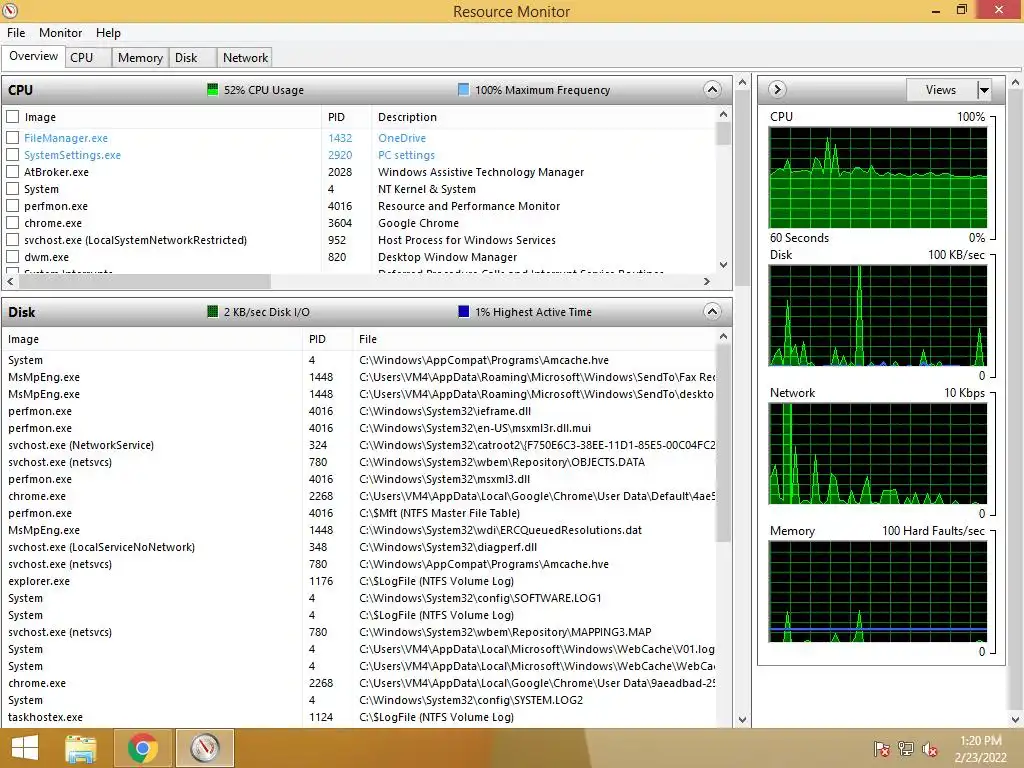Sort CPU list by Description column
1024x768 pixels.
[x=543, y=117]
